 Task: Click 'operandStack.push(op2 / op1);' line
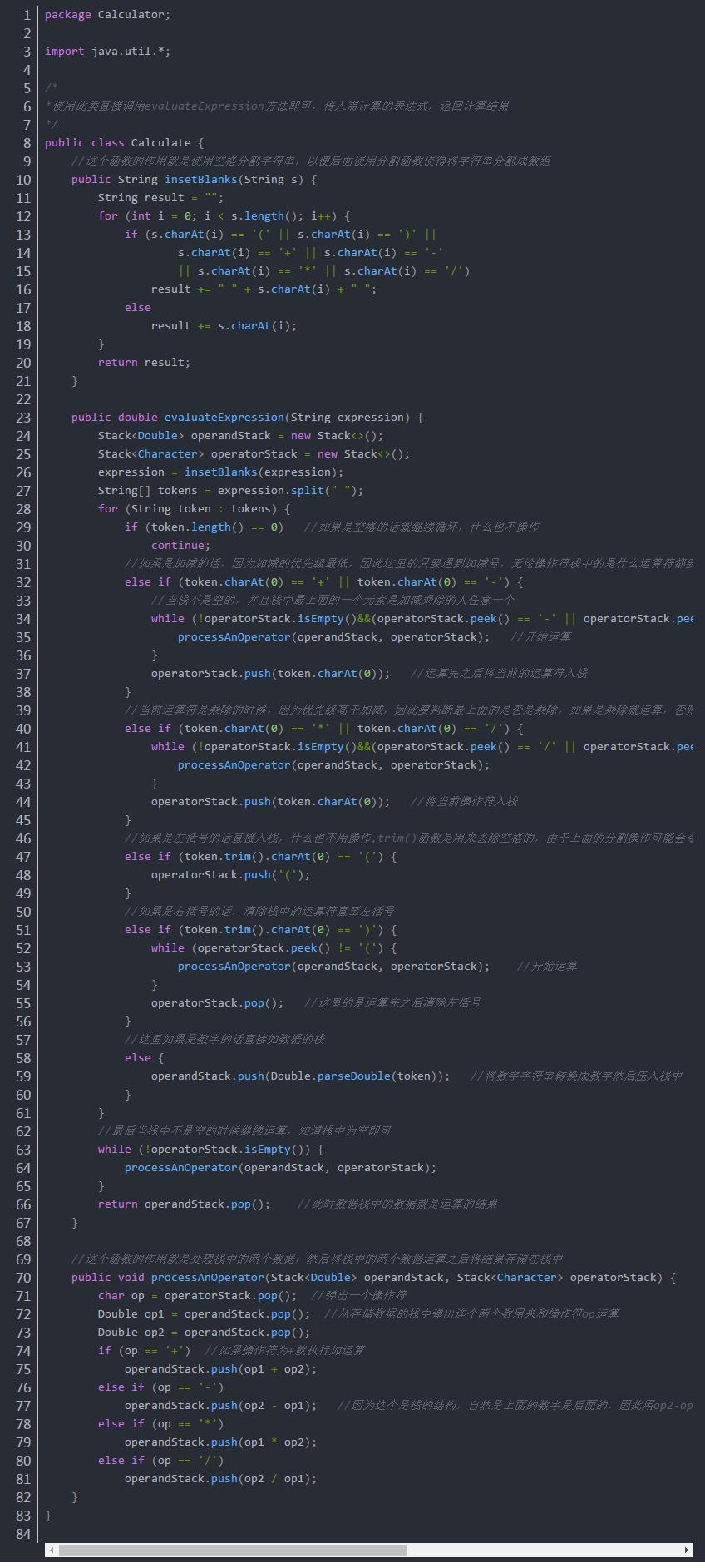pyautogui.click(x=221, y=1478)
